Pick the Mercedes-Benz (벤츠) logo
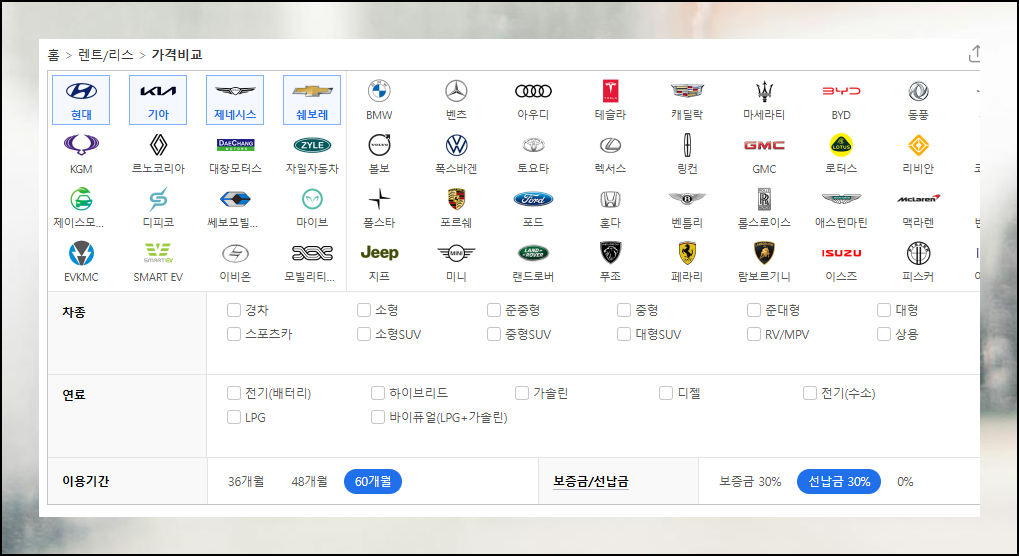The width and height of the screenshot is (1019, 556). pyautogui.click(x=456, y=92)
